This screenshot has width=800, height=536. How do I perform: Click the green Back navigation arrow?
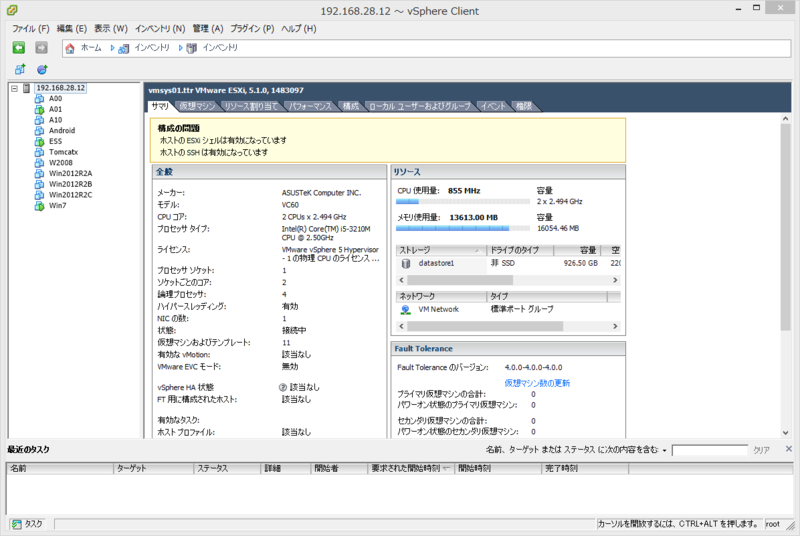pyautogui.click(x=19, y=47)
